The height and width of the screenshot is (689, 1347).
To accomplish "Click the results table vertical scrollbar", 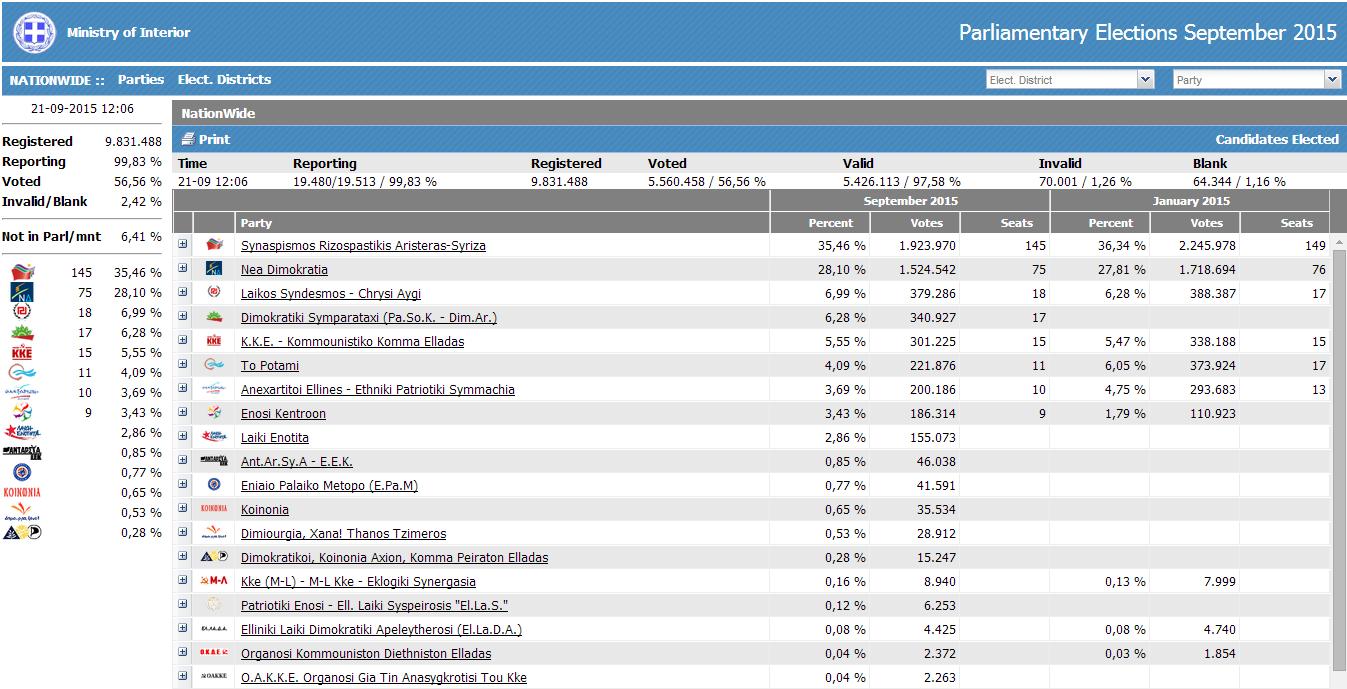I will pos(1339,450).
